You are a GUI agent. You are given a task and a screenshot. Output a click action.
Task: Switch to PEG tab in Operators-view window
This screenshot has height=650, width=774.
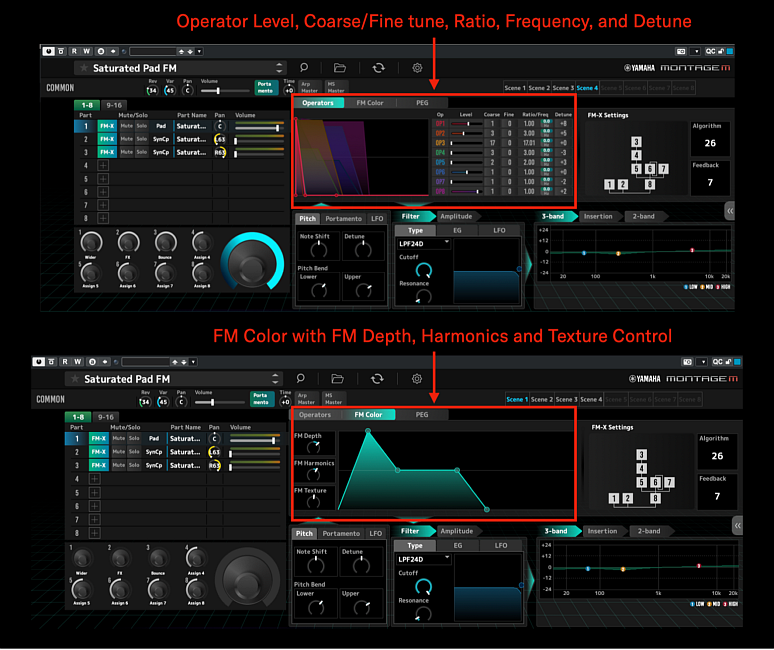[422, 103]
